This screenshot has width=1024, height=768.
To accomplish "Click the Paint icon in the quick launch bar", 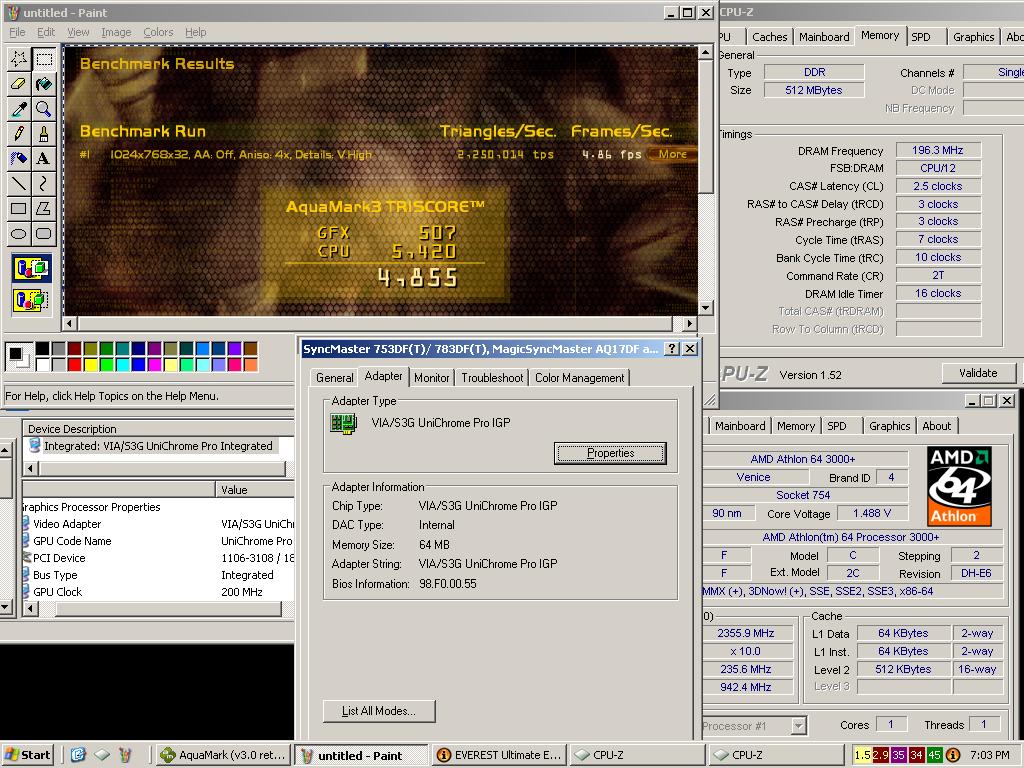I will [x=125, y=755].
